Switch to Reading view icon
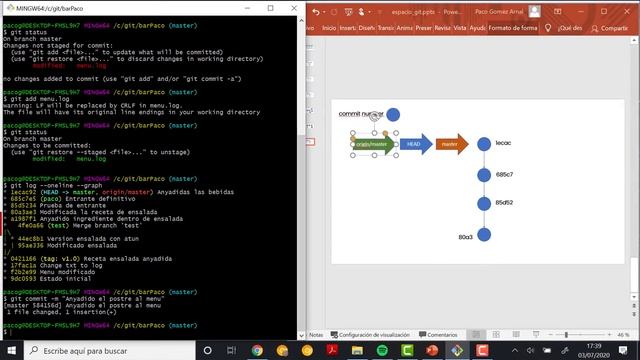Screen dimensions: 640x360 click(x=516, y=335)
